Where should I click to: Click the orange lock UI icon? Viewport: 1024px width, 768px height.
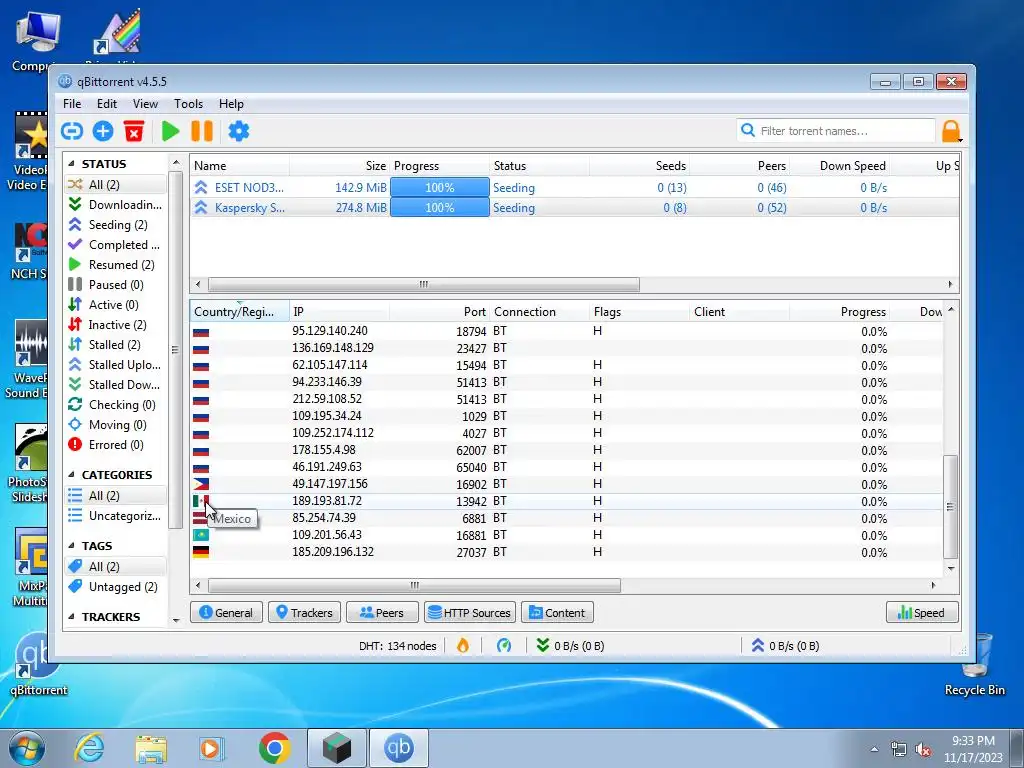coord(952,131)
